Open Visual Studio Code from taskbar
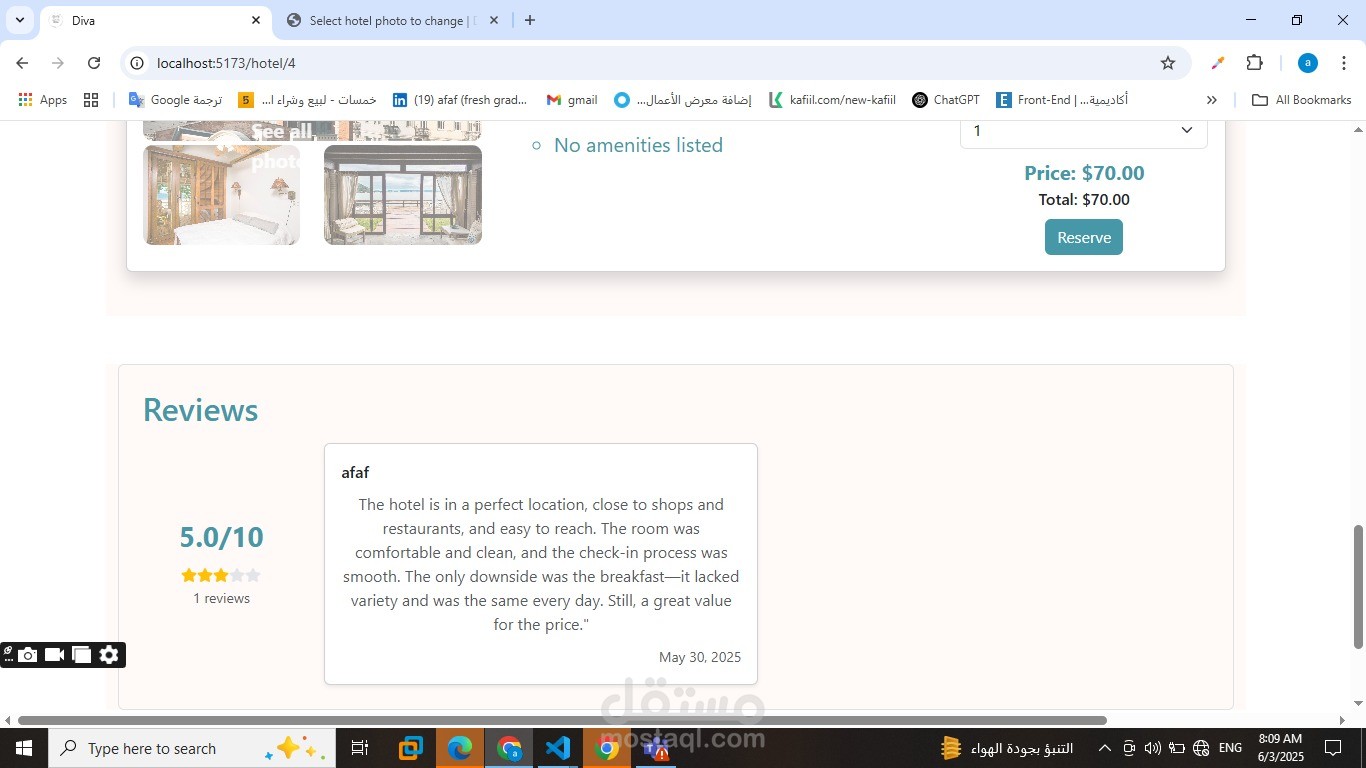Image resolution: width=1366 pixels, height=768 pixels. coord(558,748)
